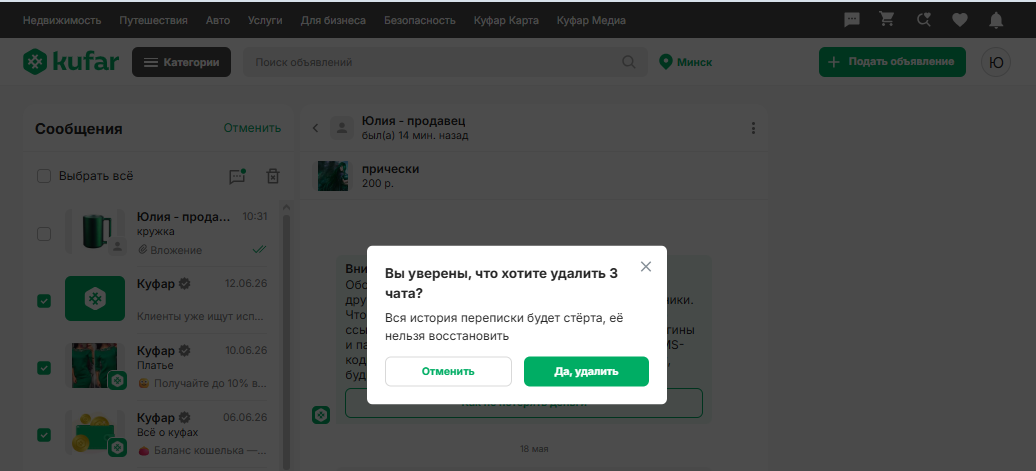Uncheck the Куфар Всё о куфах checkbox

click(44, 435)
